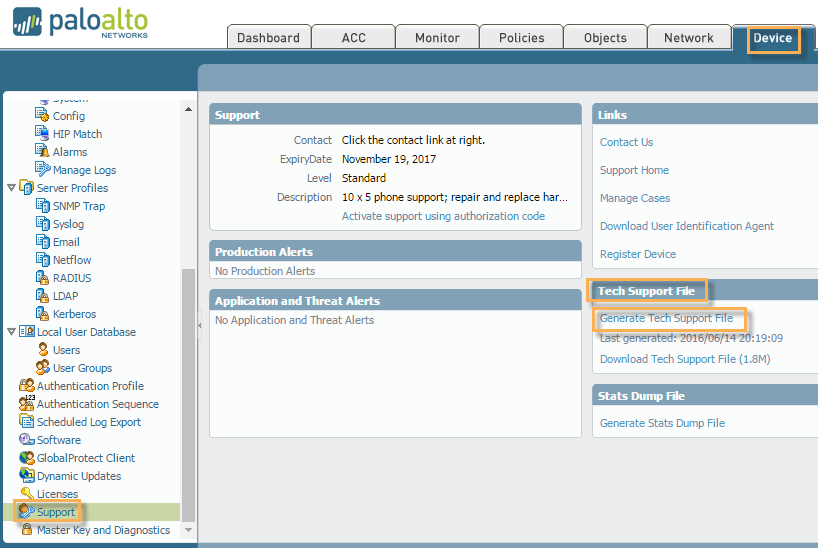Screen dimensions: 818x548
Task: Click 'No Application and Threat Alerts' text
Action: click(x=294, y=320)
